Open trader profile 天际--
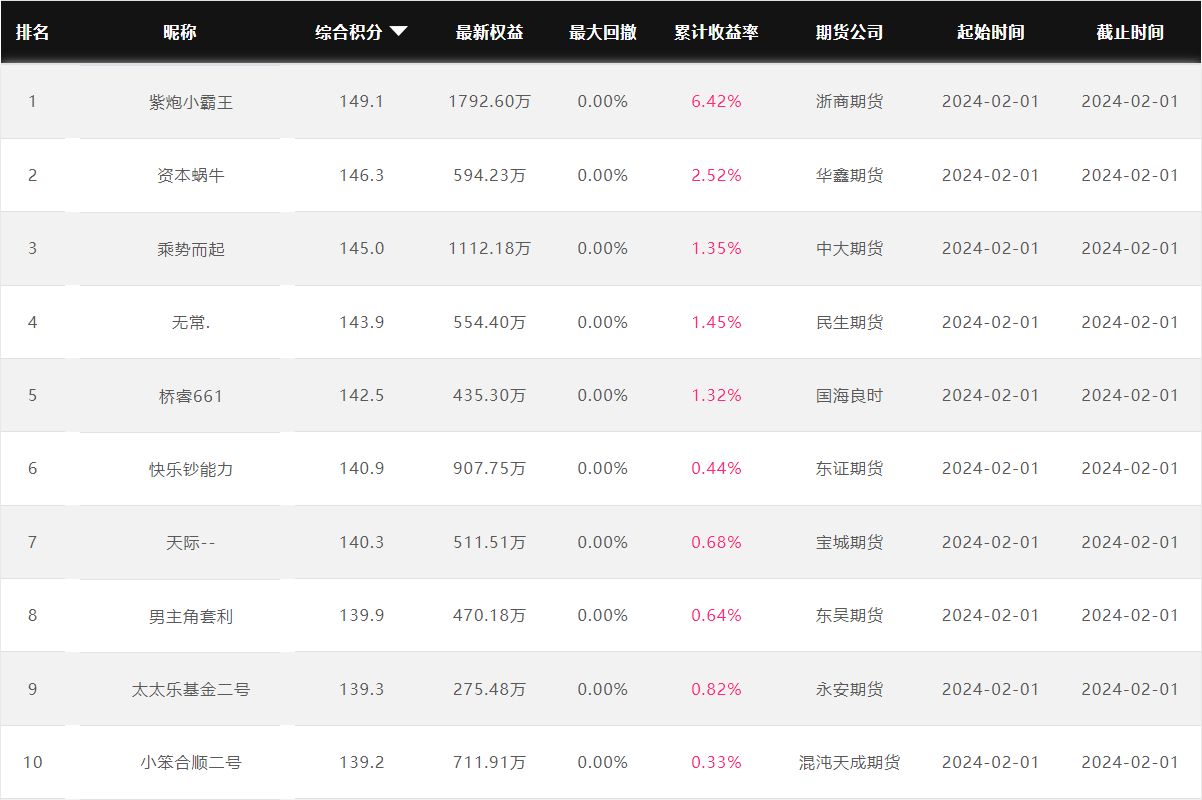The height and width of the screenshot is (800, 1202). [x=191, y=542]
